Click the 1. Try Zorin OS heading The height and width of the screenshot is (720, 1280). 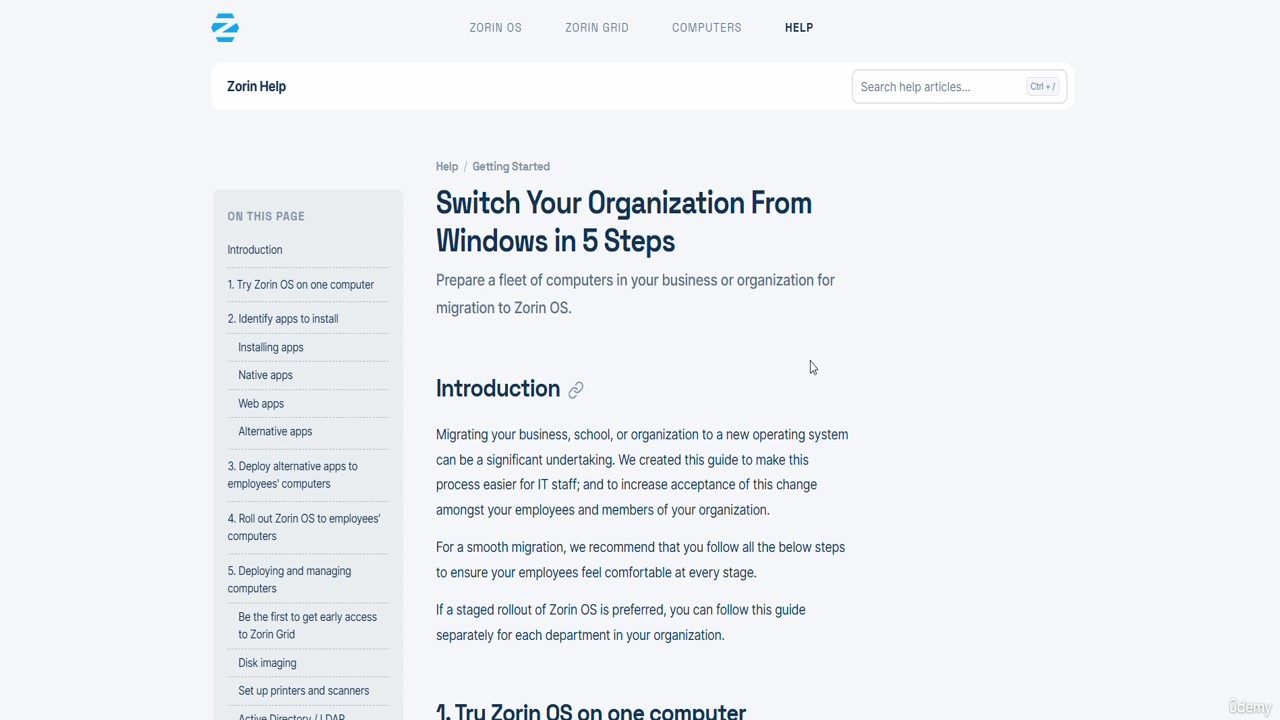(591, 710)
